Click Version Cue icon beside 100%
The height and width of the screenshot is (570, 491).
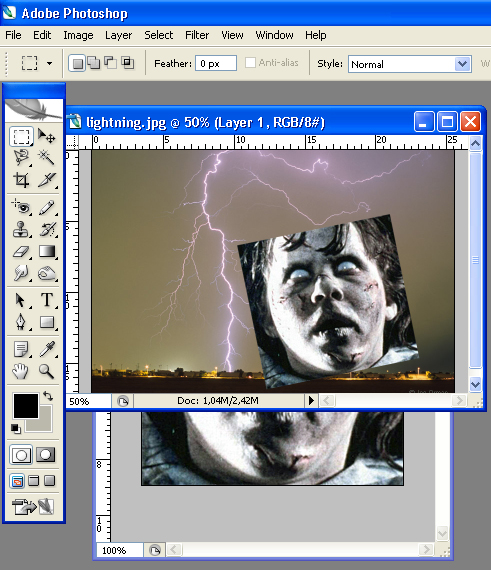click(x=155, y=550)
